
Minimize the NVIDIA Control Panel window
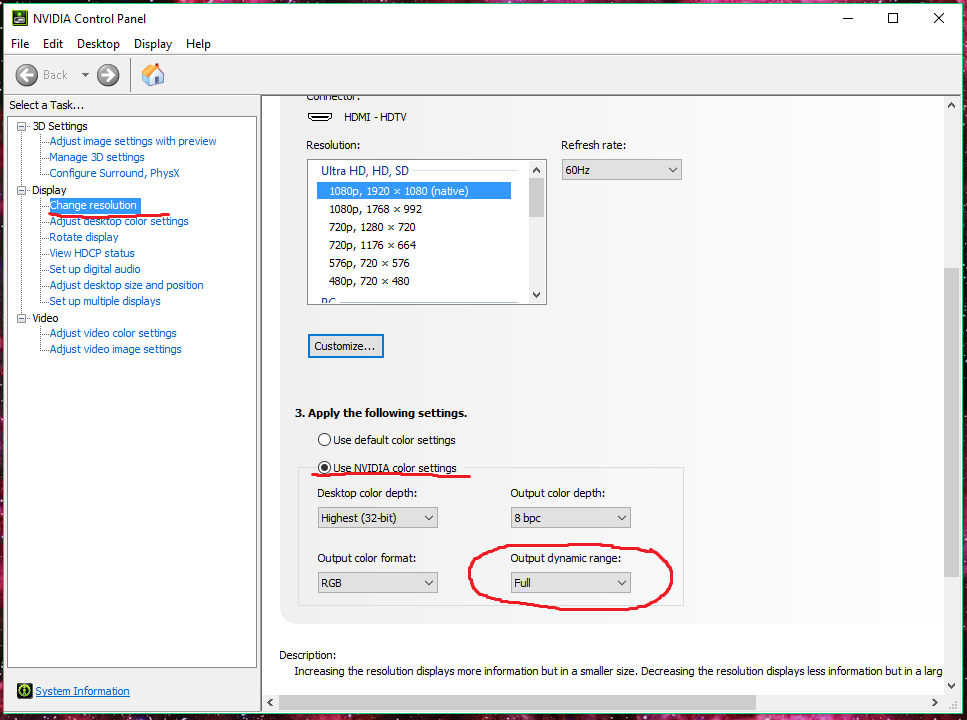pyautogui.click(x=848, y=19)
